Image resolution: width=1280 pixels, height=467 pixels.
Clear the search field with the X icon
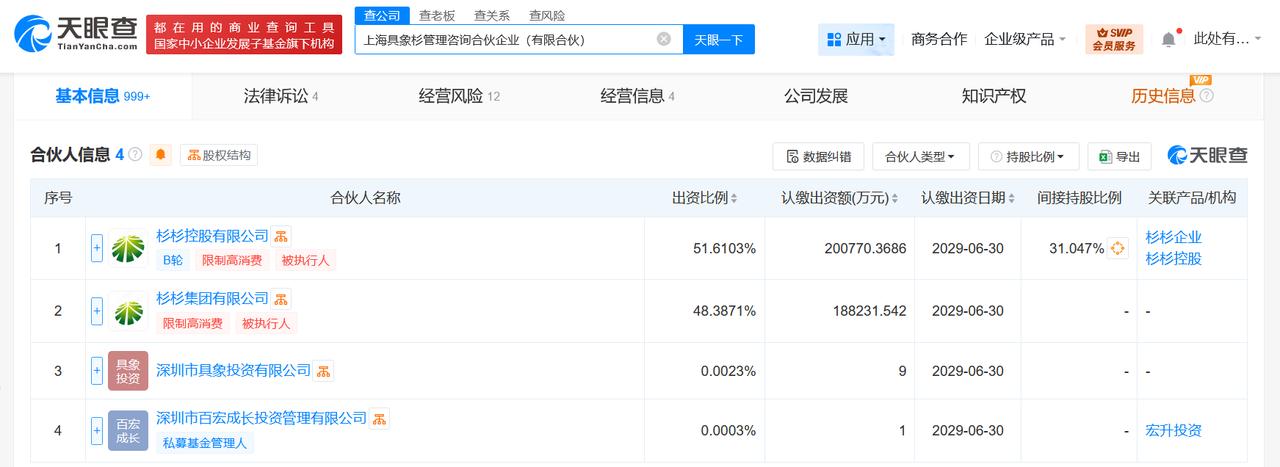[664, 39]
